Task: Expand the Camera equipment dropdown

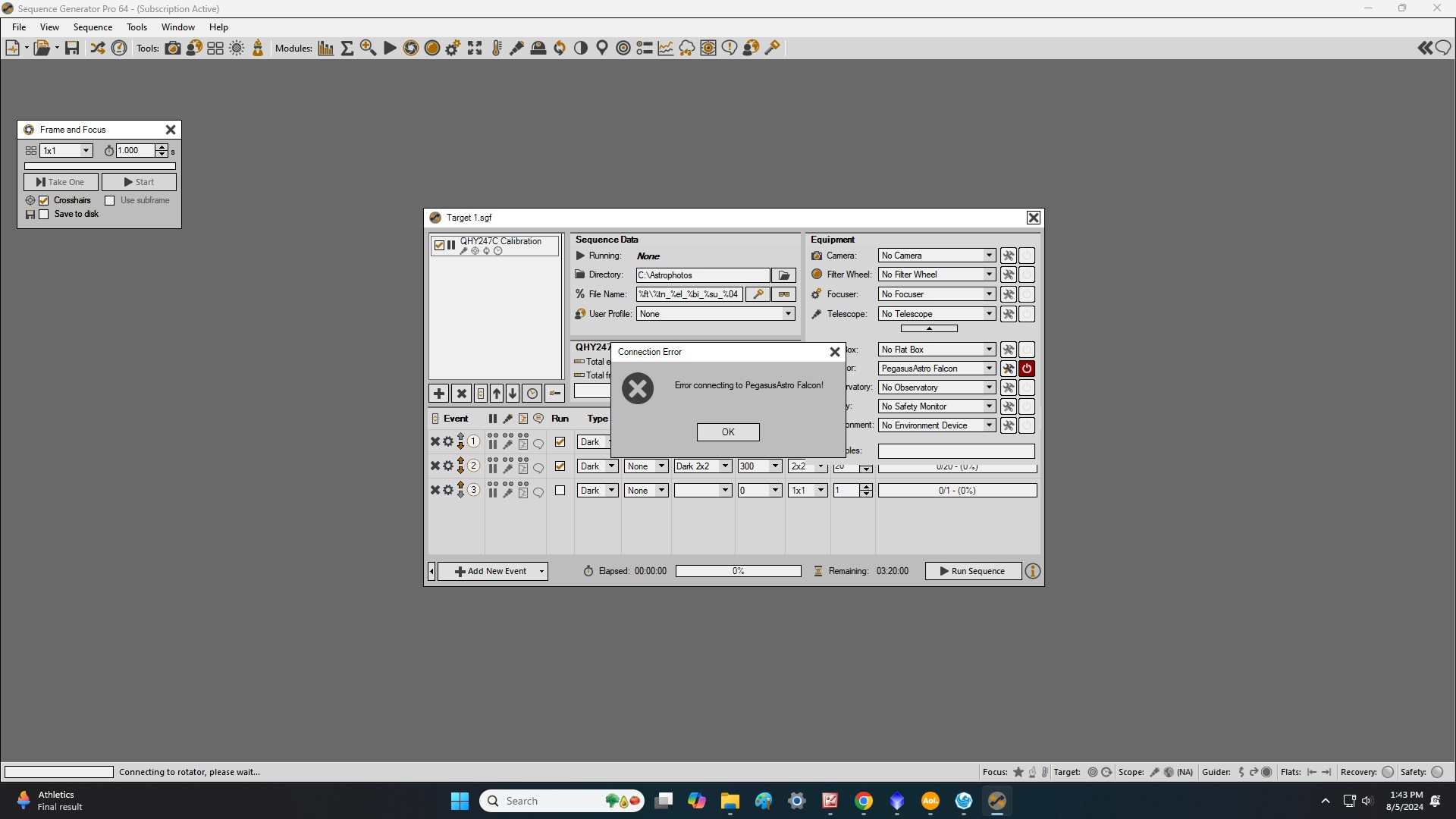Action: 990,256
